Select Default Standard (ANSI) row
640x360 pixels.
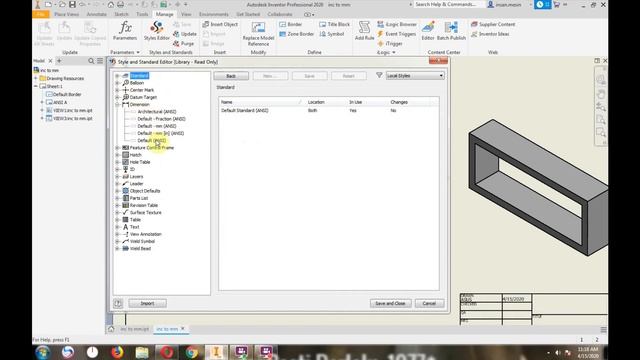329,111
